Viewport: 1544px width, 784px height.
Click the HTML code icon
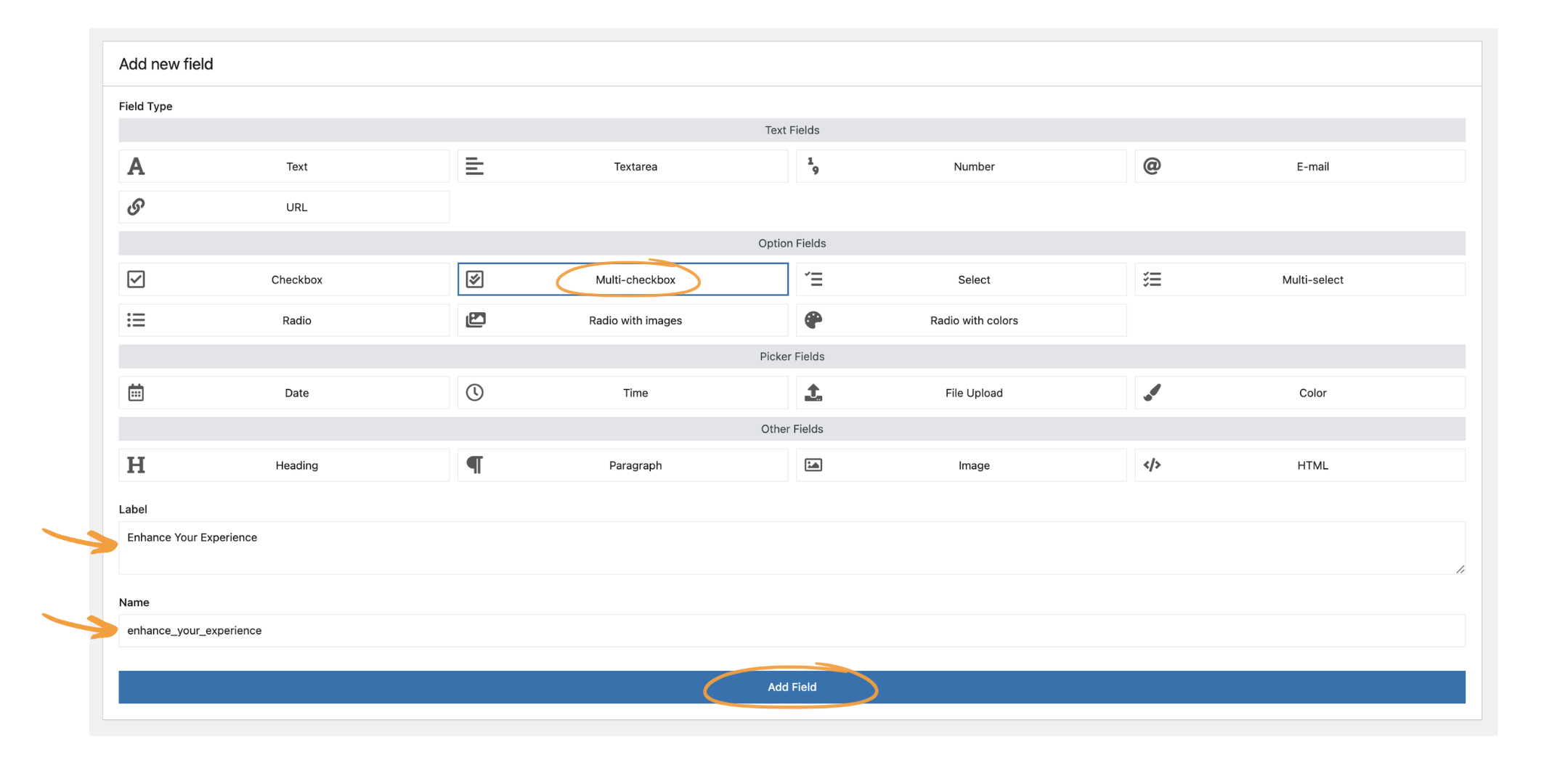pyautogui.click(x=1153, y=465)
